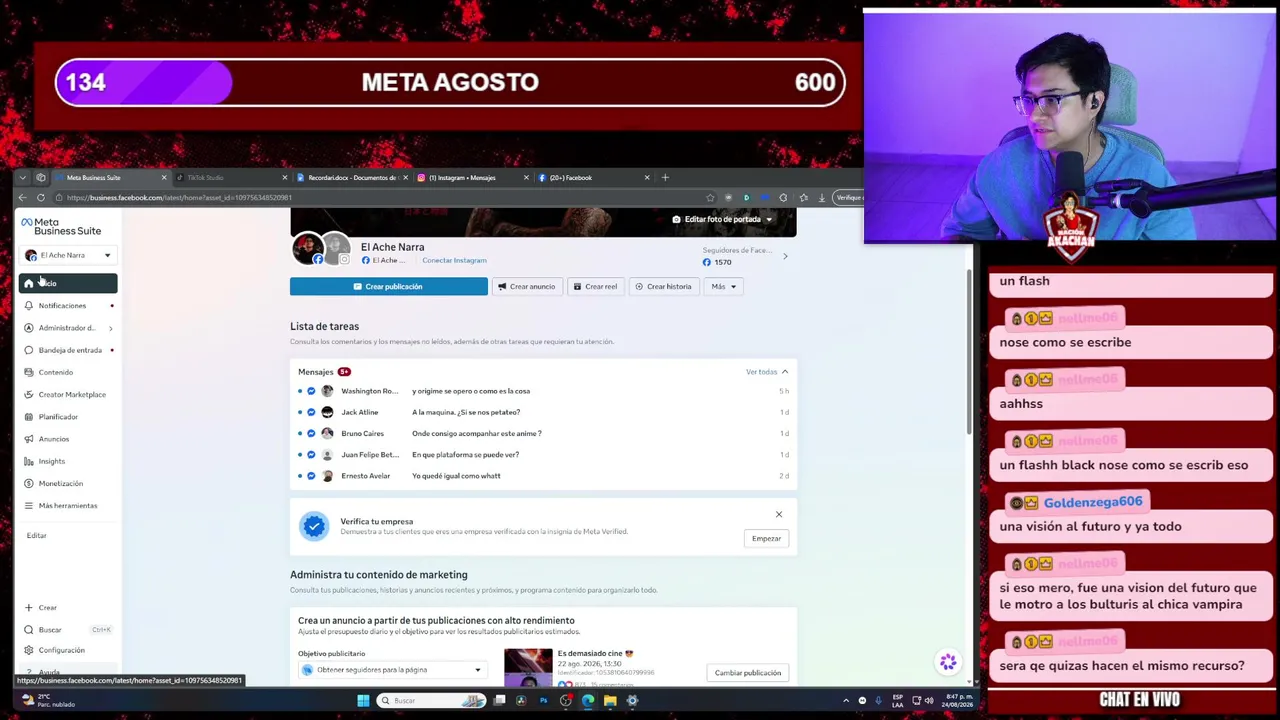Open the Planificador calendar icon

29,416
